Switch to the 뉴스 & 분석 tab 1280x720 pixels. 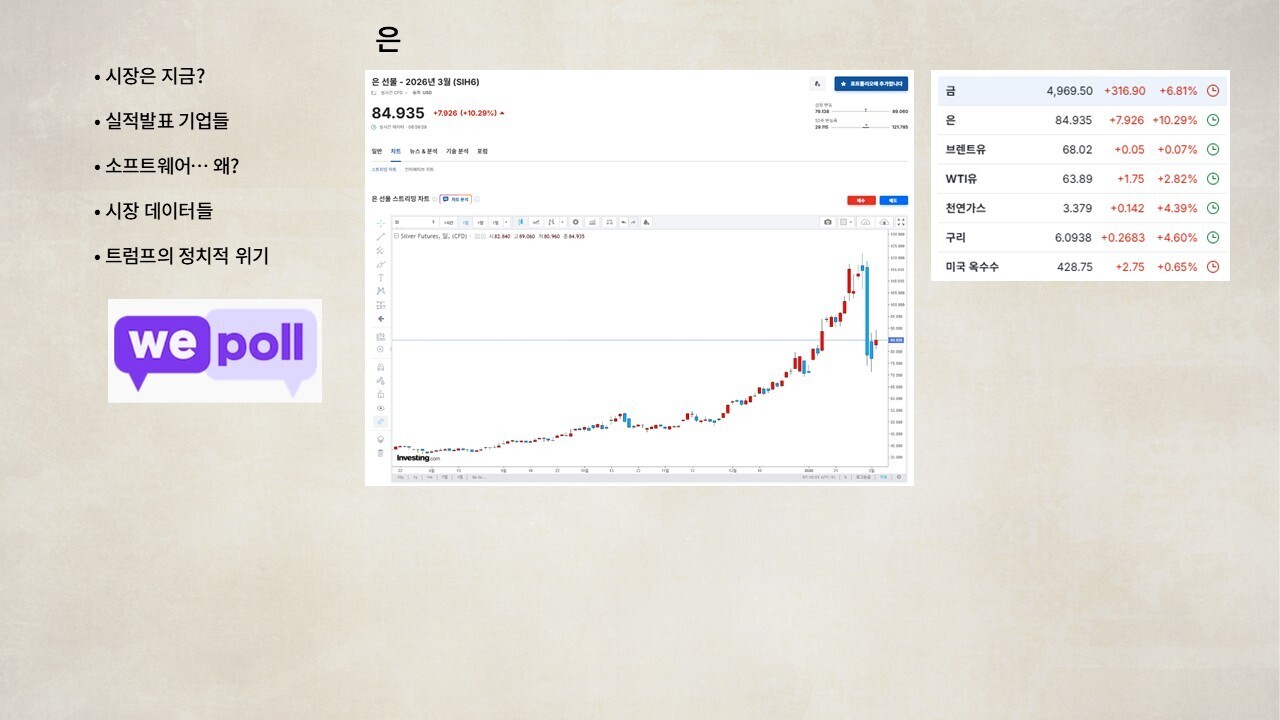424,151
